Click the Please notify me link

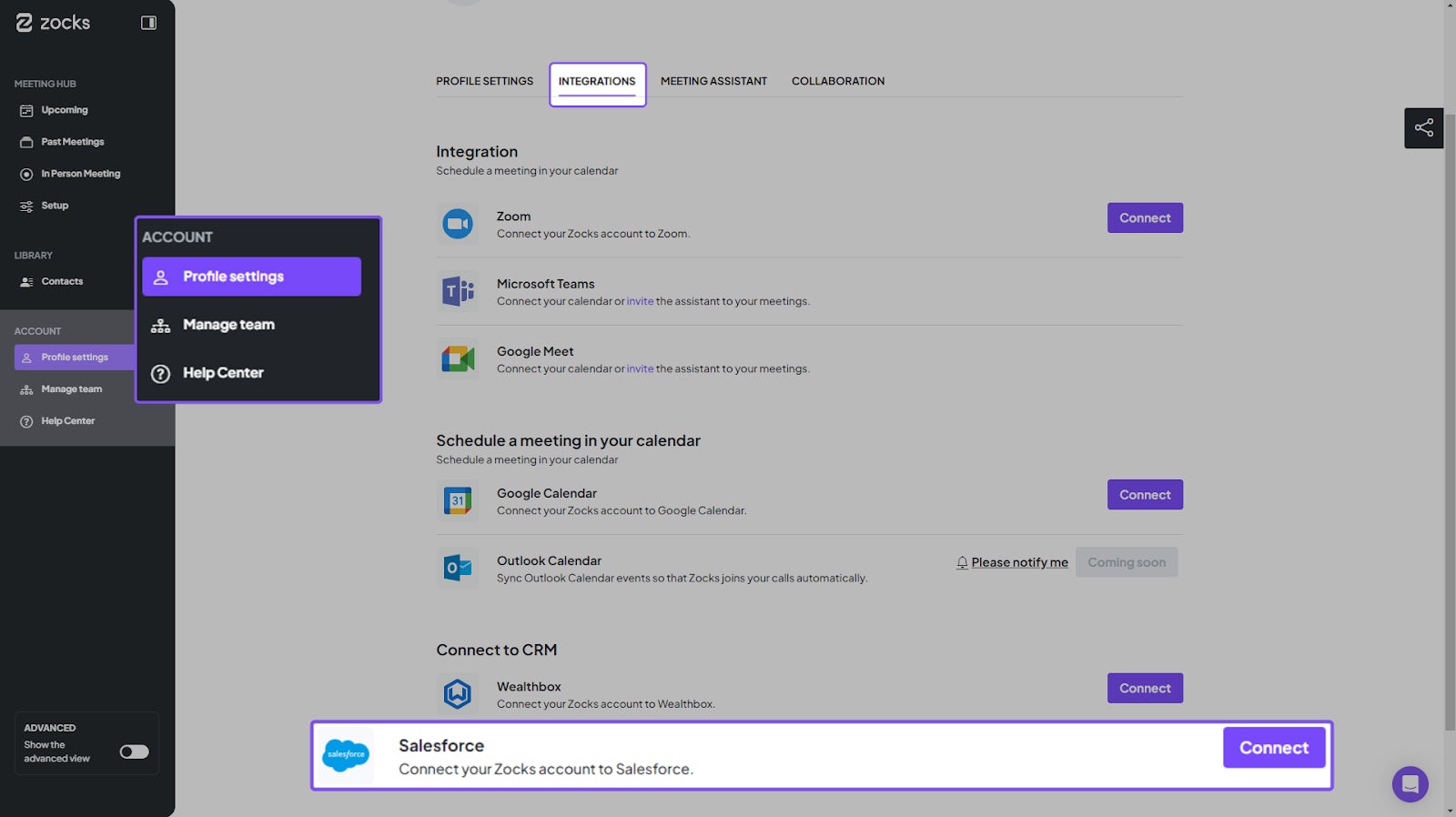pos(1019,562)
